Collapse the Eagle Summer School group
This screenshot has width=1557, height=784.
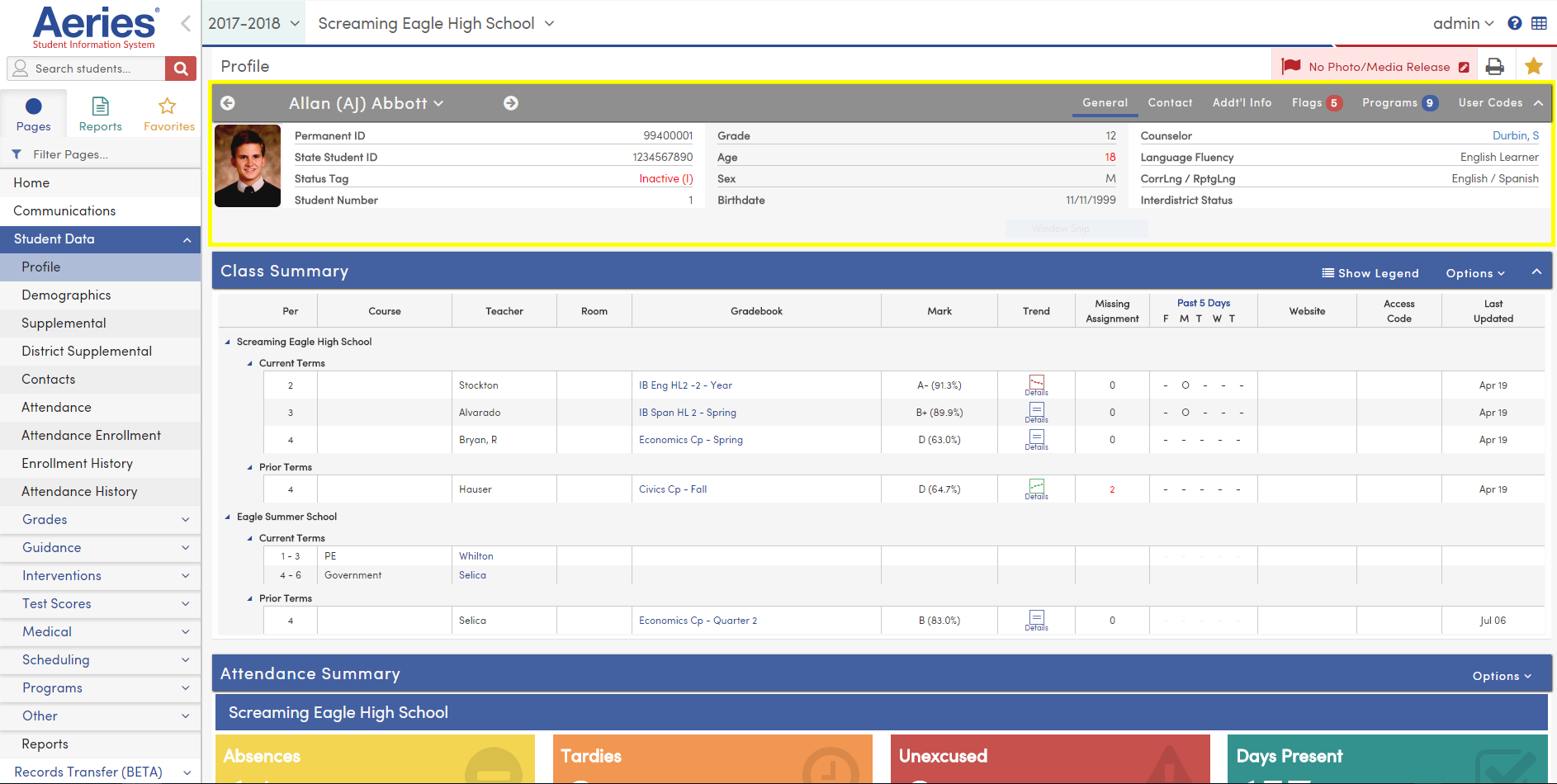[228, 517]
